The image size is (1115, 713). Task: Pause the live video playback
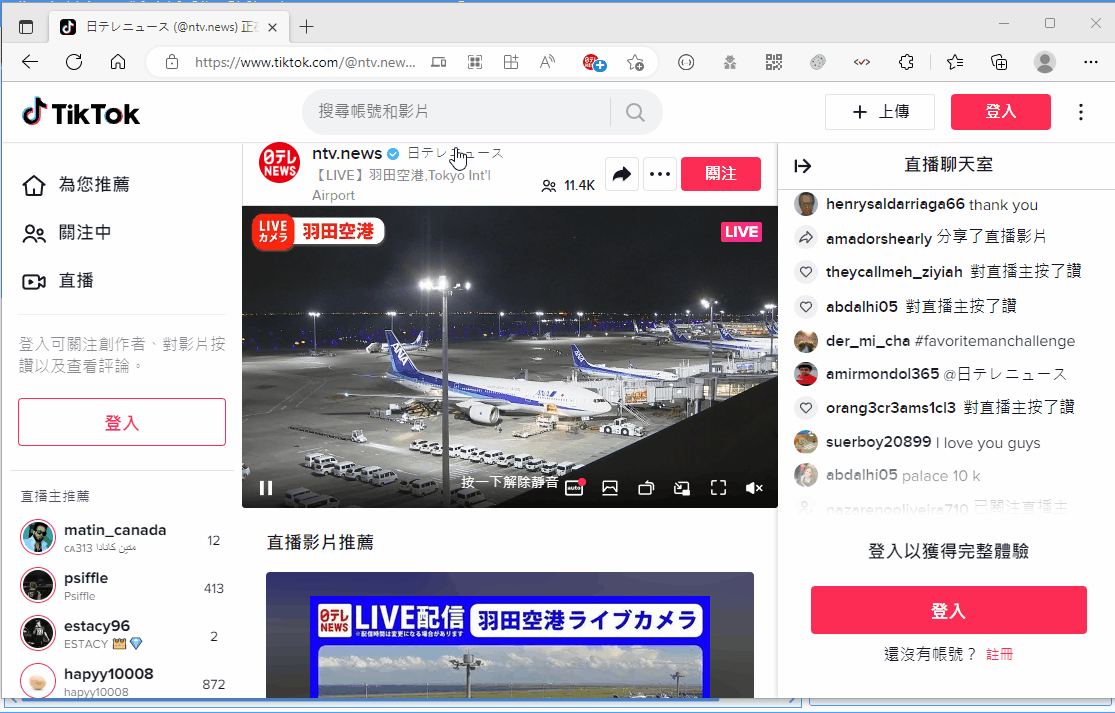[266, 488]
